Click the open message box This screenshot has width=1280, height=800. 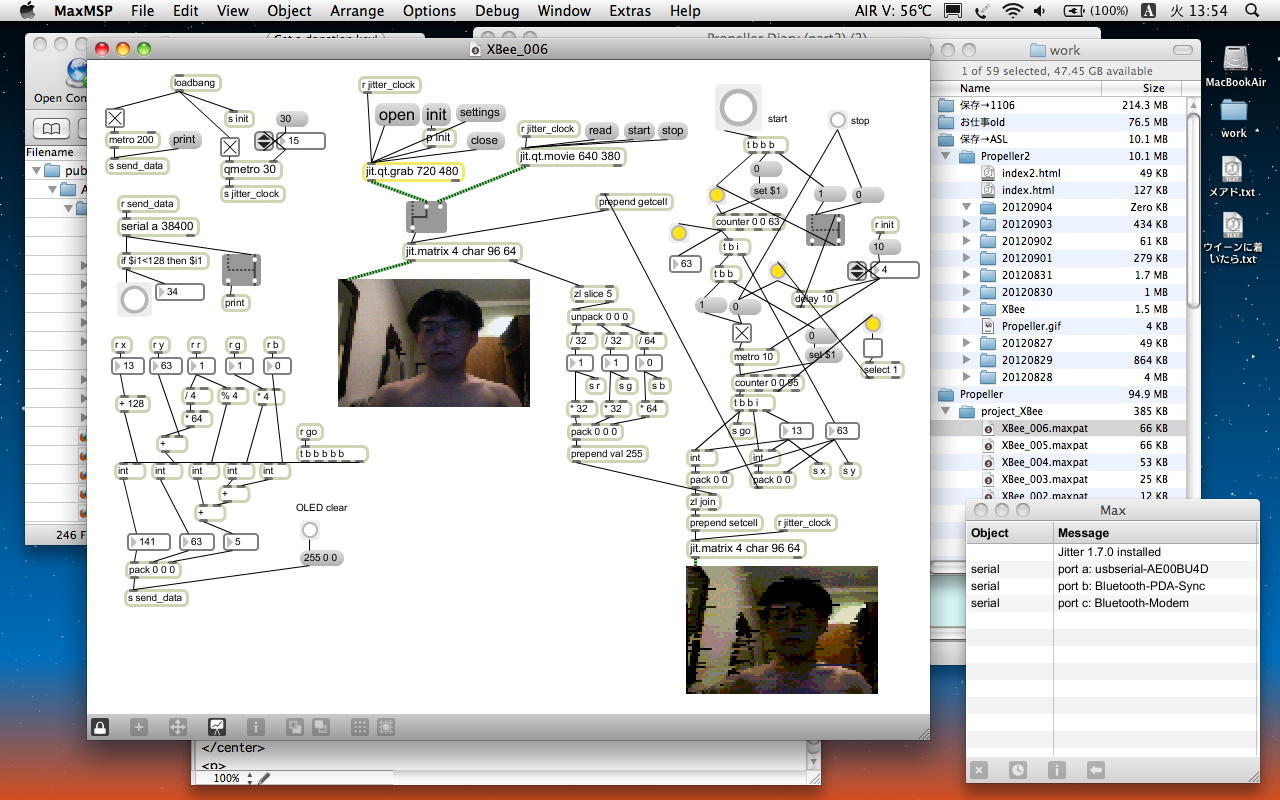[396, 115]
